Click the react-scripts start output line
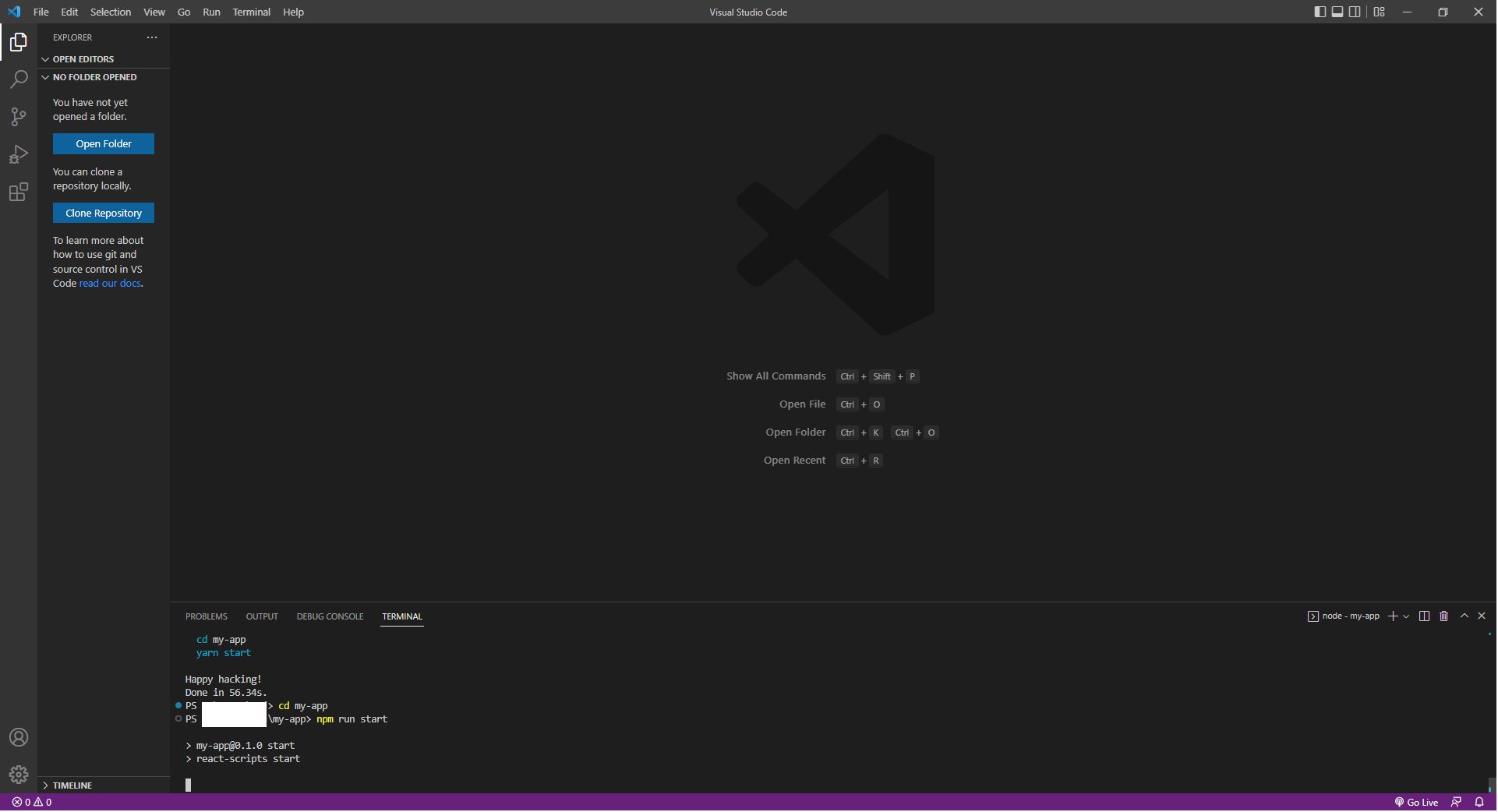Viewport: 1498px width, 812px height. 243,759
